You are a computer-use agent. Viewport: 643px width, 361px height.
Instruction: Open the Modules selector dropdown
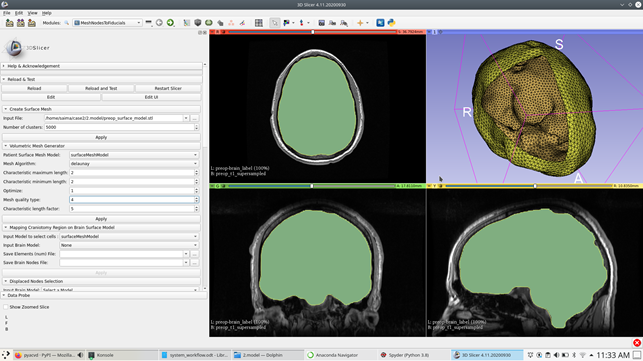pyautogui.click(x=107, y=23)
